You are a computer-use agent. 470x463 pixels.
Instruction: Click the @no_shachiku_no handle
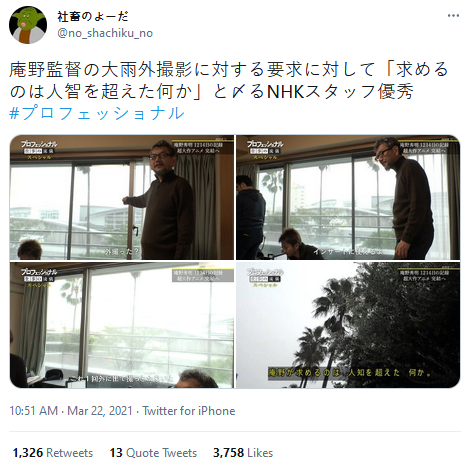[x=105, y=33]
